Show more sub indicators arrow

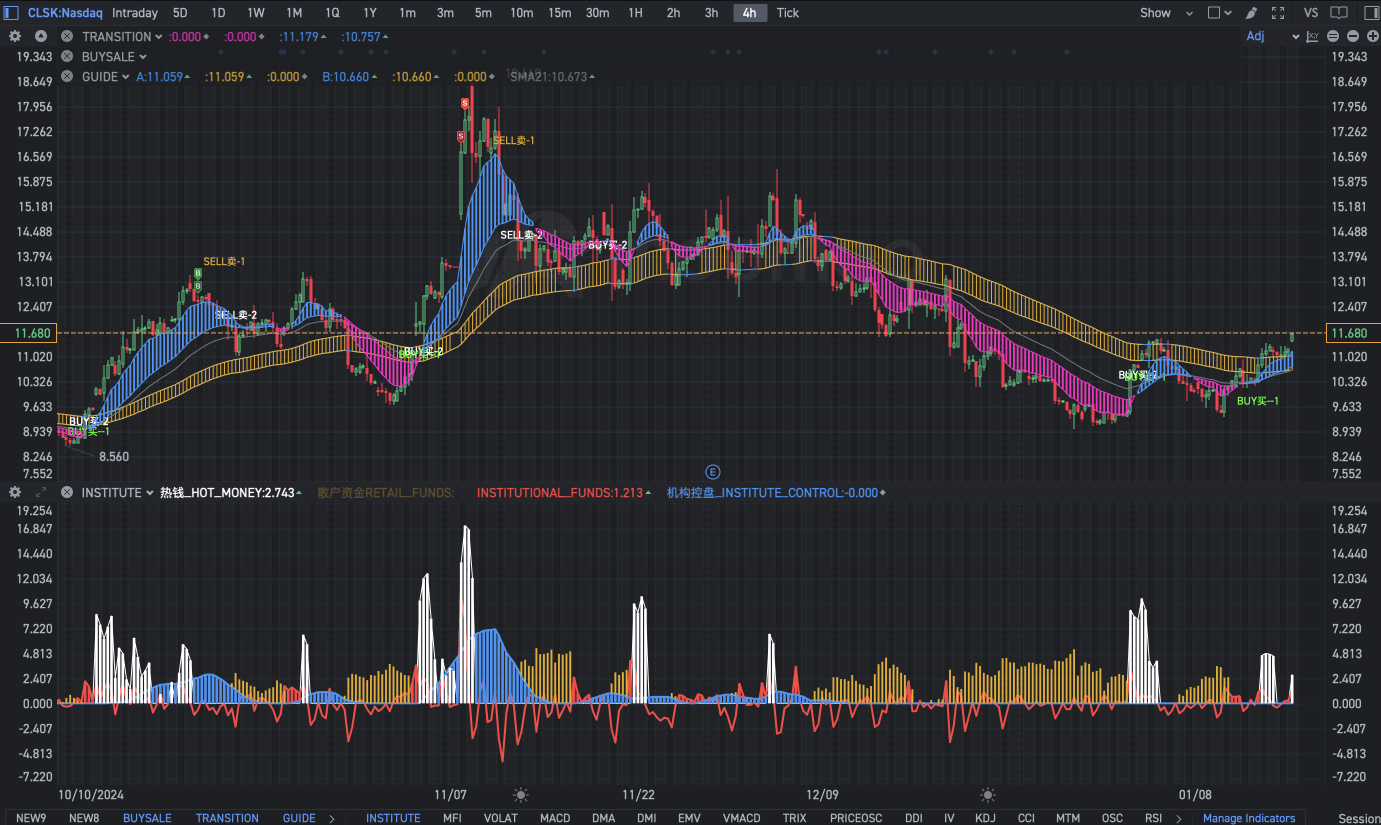tap(1179, 818)
